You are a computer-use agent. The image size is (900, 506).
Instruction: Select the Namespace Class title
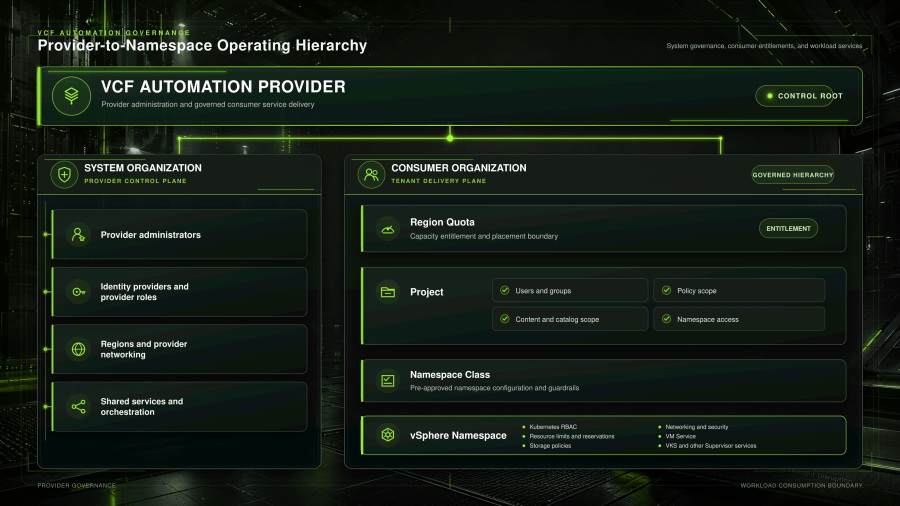click(x=450, y=375)
